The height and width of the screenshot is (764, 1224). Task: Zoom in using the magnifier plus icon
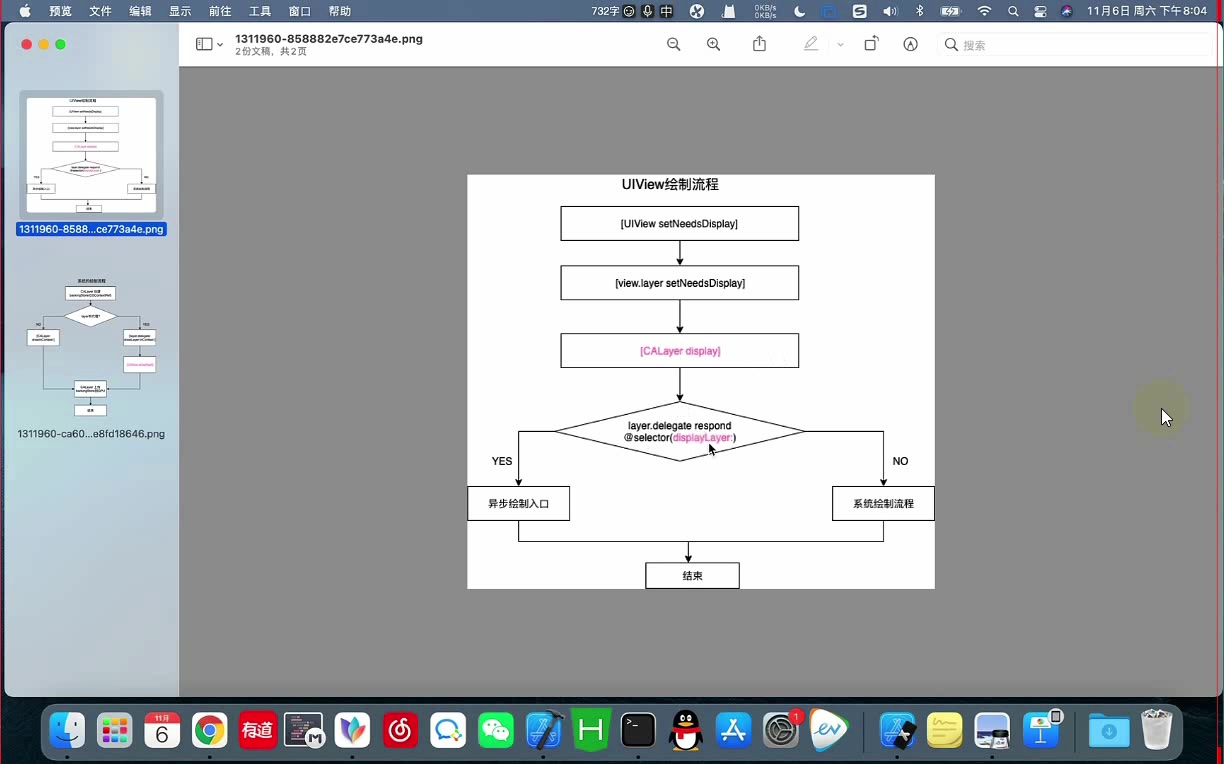point(714,44)
